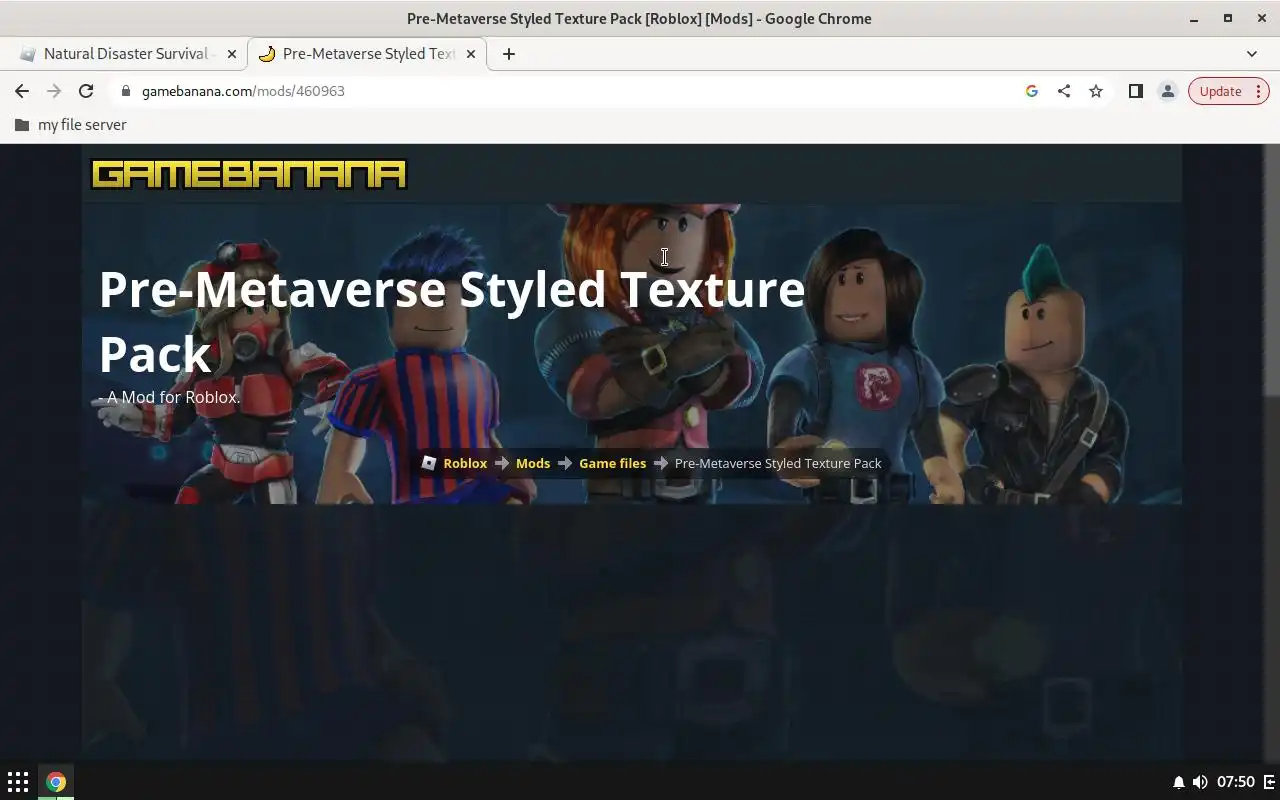Click the logout icon in the tray
The image size is (1280, 800).
(x=1269, y=782)
